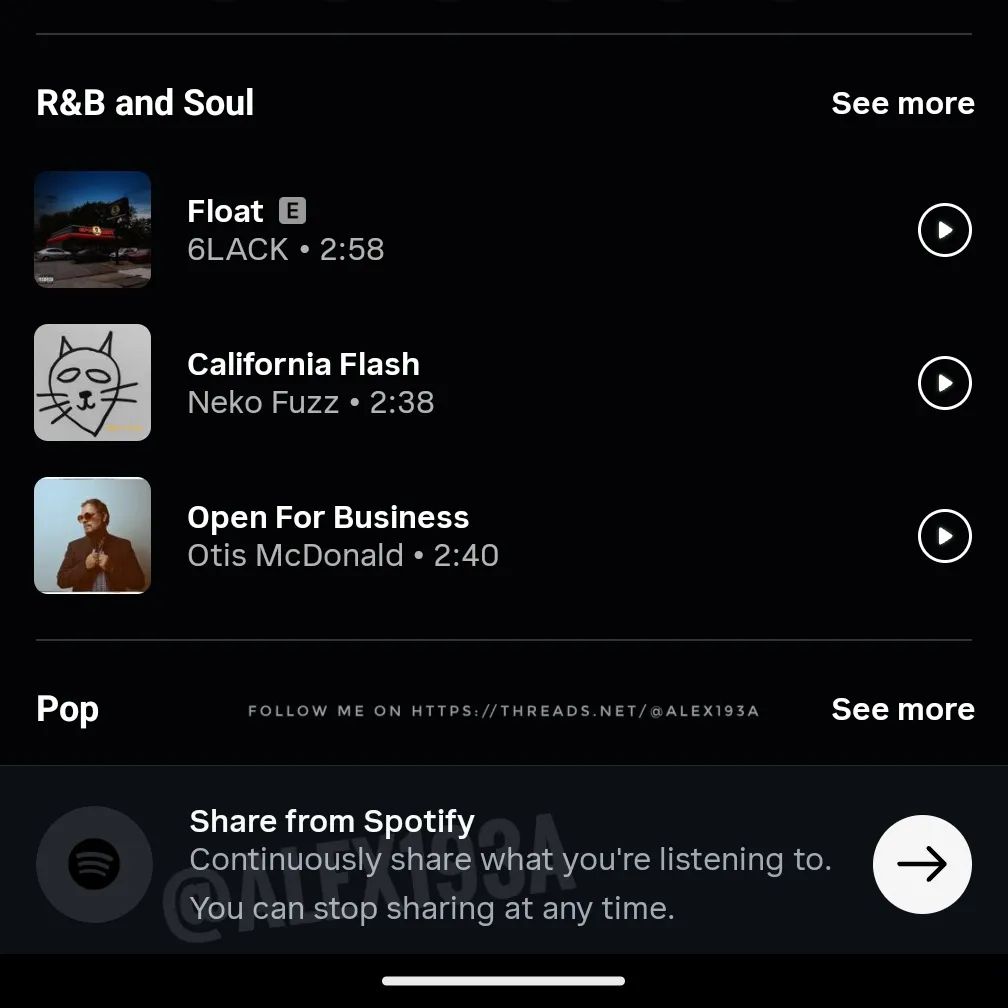
Task: Click the Explicit badge next to Float
Action: pyautogui.click(x=294, y=211)
